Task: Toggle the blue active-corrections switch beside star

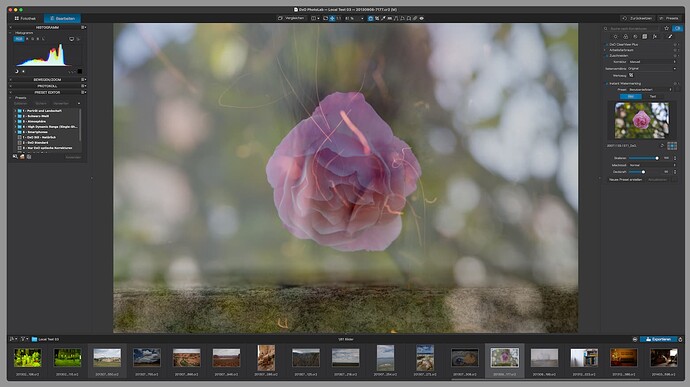Action: [x=677, y=28]
